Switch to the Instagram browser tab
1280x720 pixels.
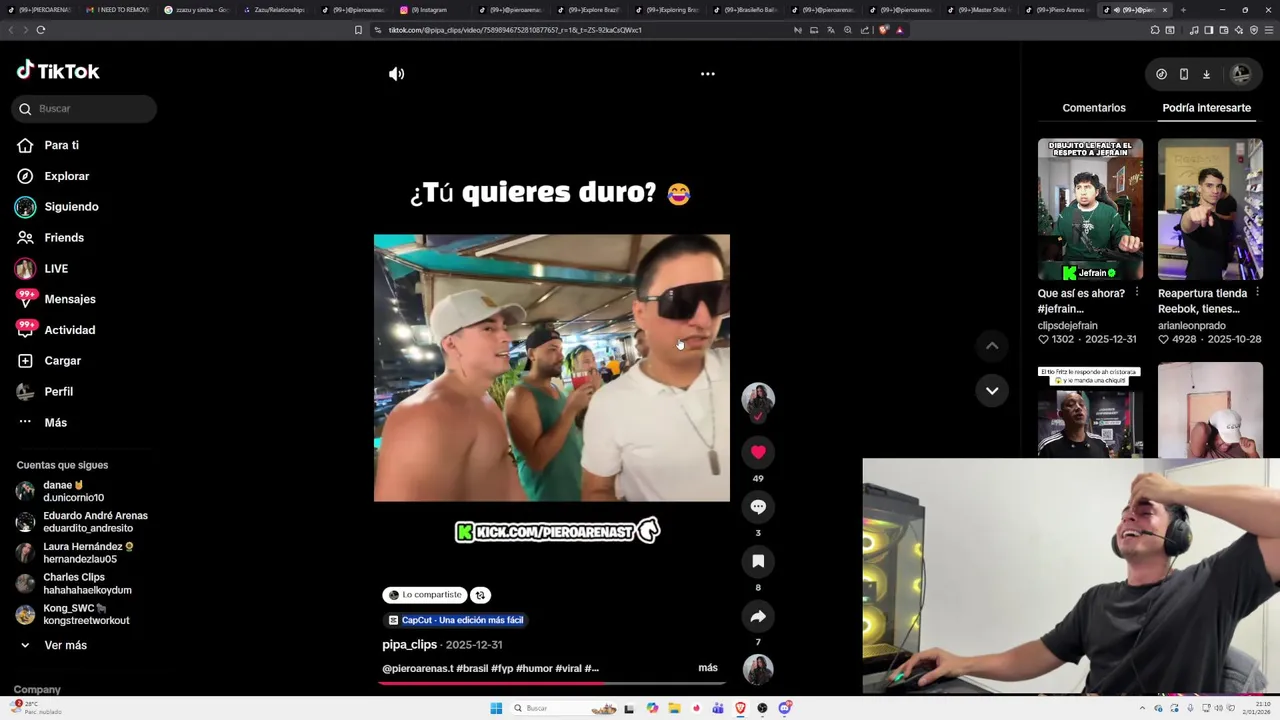(x=428, y=10)
